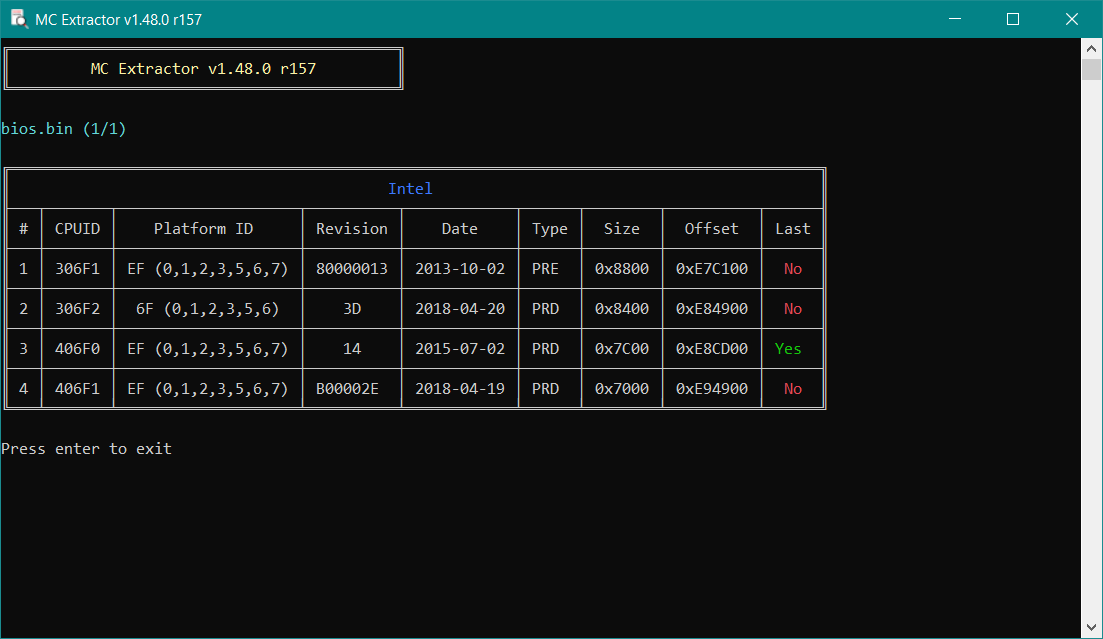Screen dimensions: 1103x639
Task: Click 'MC Extractor v1.48.0 r157' banner box
Action: click(203, 68)
